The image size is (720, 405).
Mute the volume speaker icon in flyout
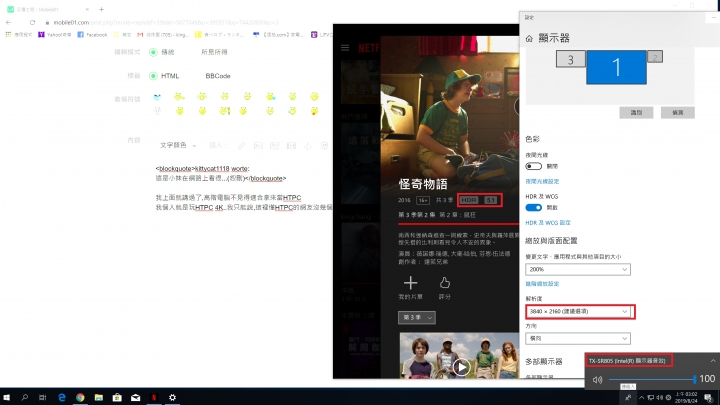[x=597, y=379]
